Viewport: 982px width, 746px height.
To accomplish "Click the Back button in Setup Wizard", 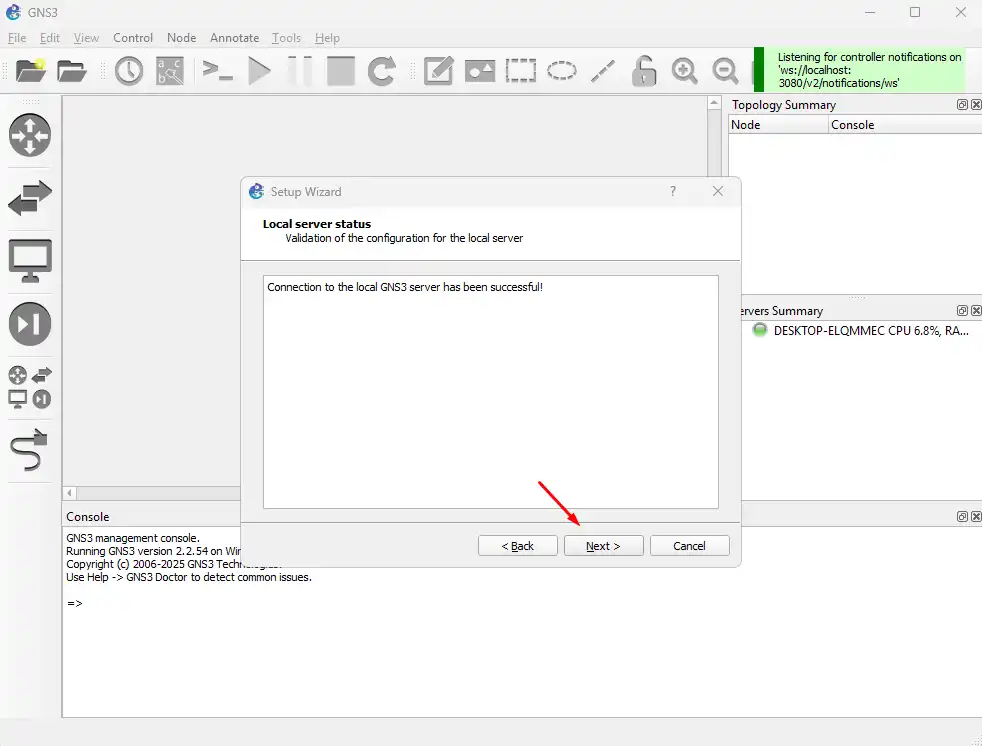I will pyautogui.click(x=517, y=546).
